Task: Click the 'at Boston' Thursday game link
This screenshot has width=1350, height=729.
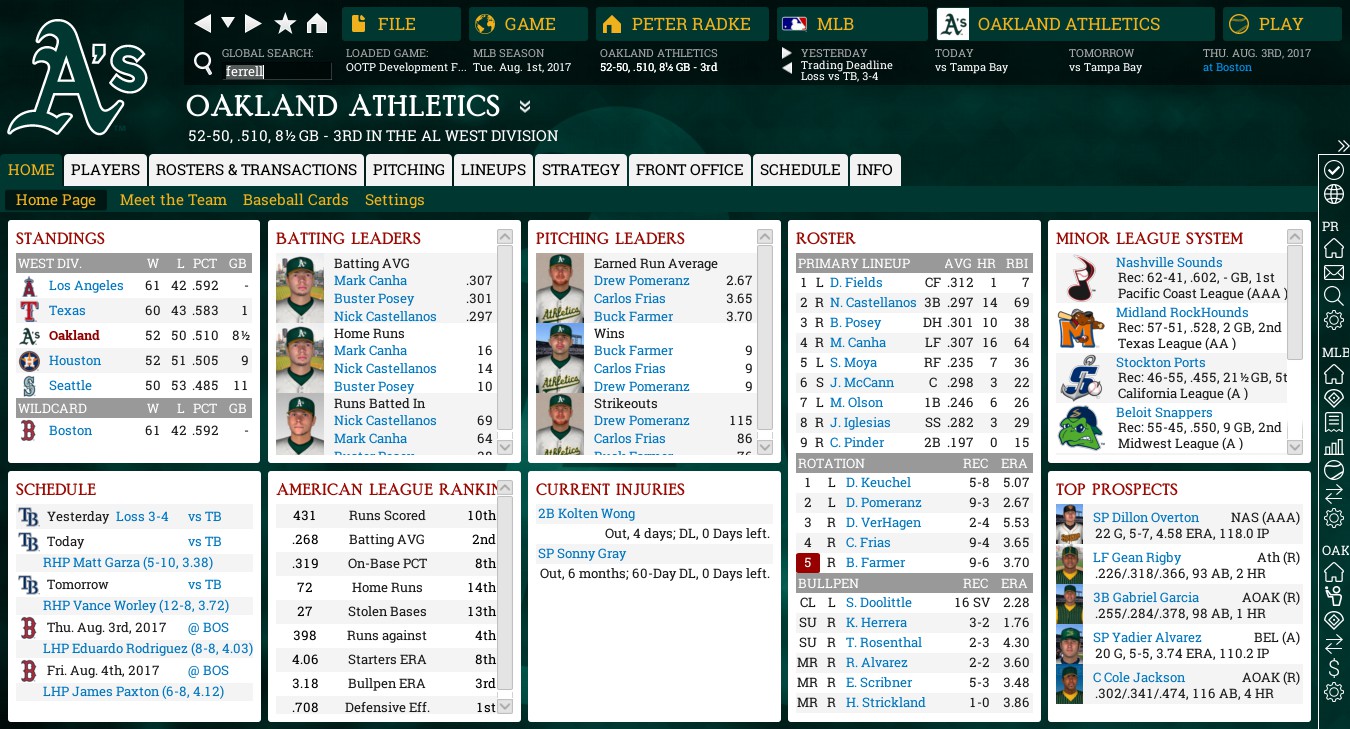Action: pos(1227,67)
